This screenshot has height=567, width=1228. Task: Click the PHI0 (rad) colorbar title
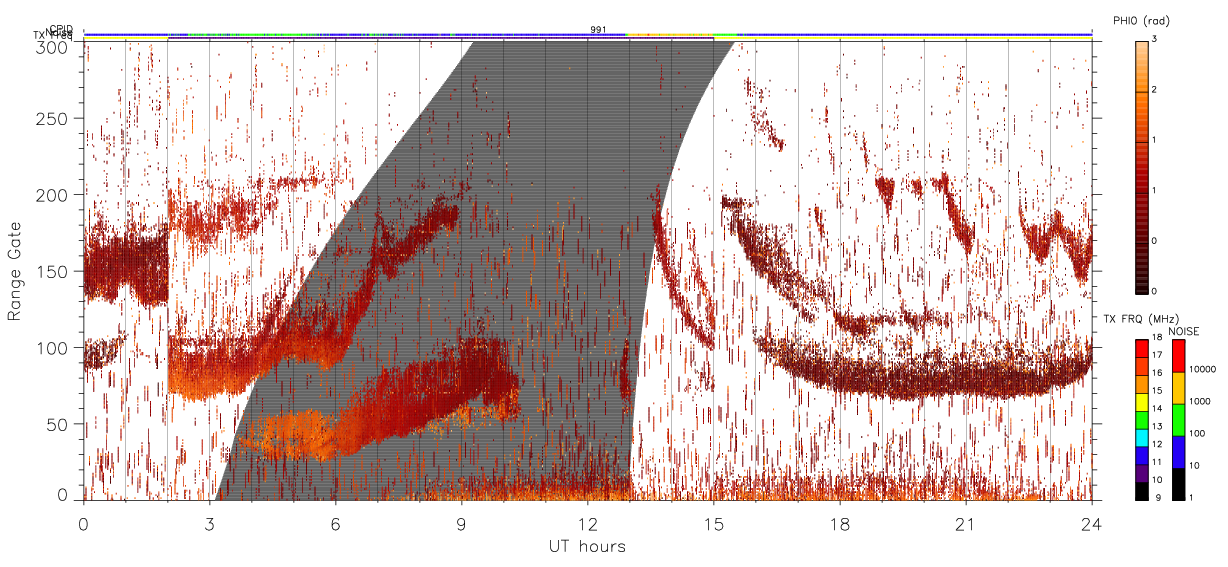point(1142,21)
